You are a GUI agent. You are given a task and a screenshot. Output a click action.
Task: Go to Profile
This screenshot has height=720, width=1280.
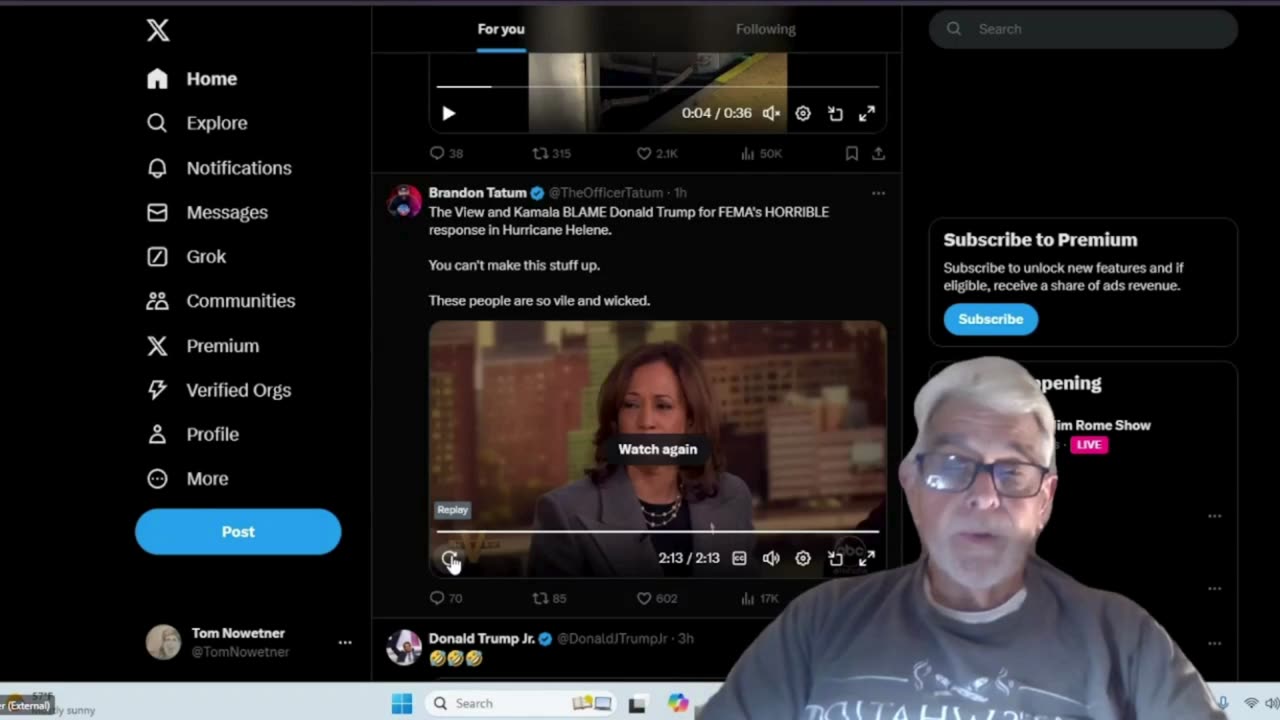coord(193,434)
